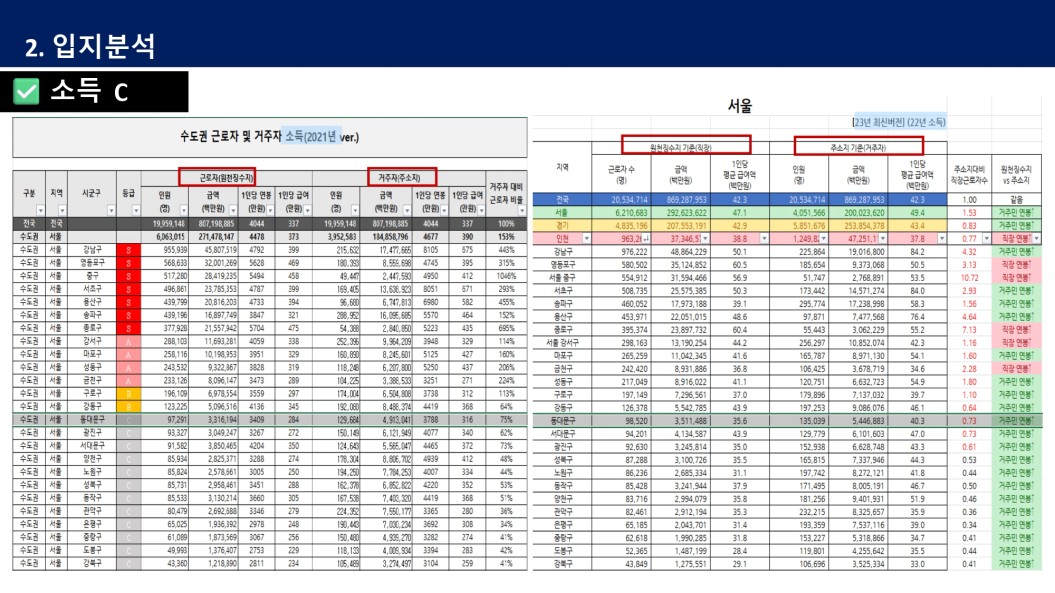This screenshot has height=593, width=1055.
Task: Select the 8105 cell in 강남구 row
Action: coord(431,250)
